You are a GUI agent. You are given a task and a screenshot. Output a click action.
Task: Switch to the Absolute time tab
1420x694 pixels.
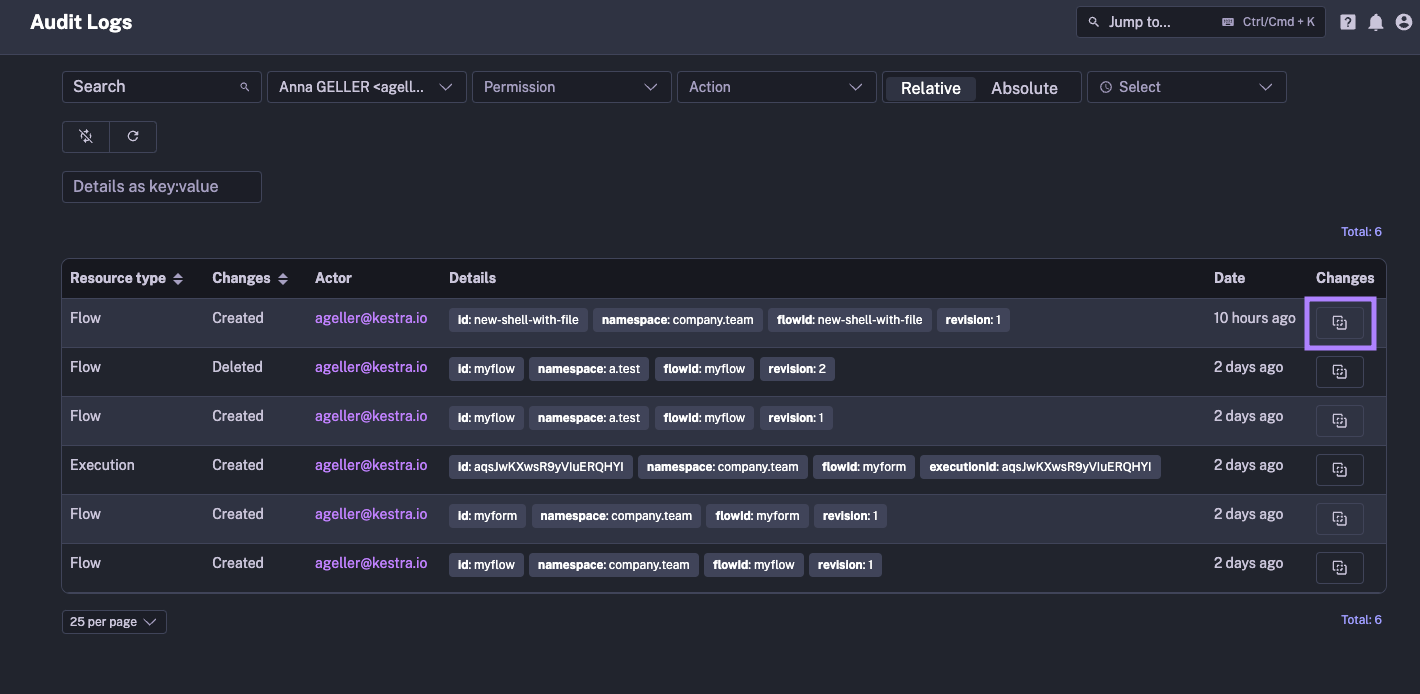1024,87
